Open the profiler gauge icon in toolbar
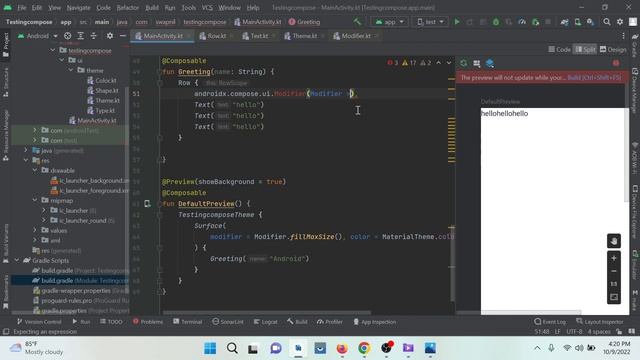Screen dimensions: 640x360 522,22
